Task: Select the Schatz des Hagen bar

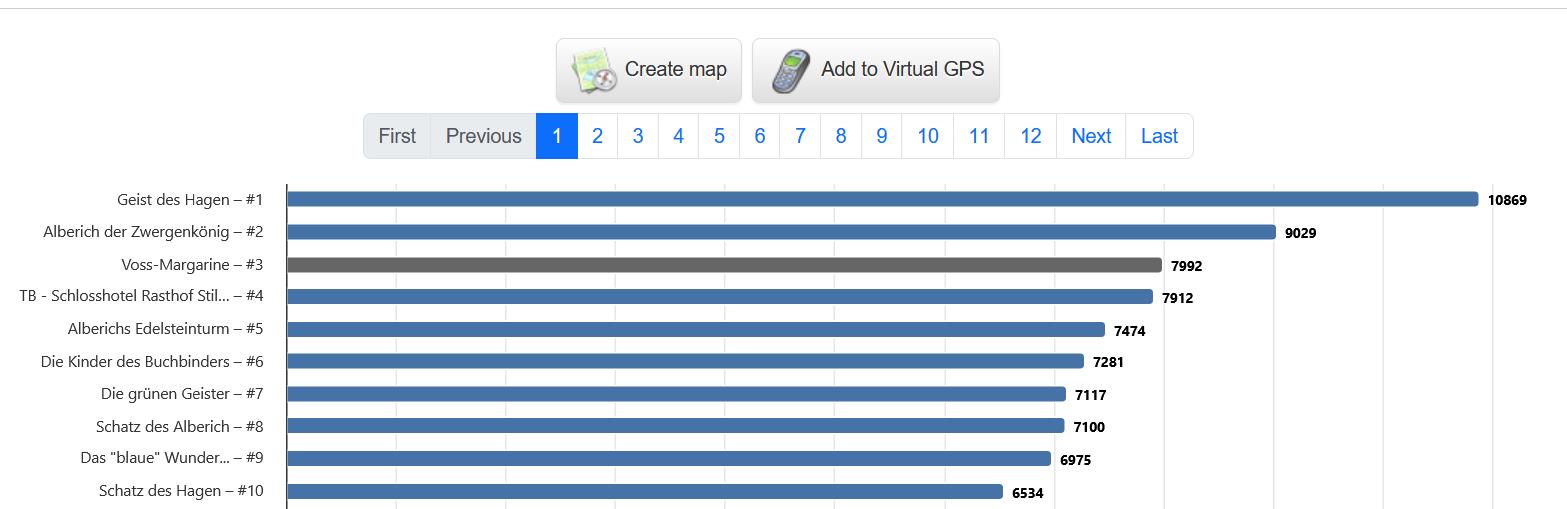Action: 645,492
